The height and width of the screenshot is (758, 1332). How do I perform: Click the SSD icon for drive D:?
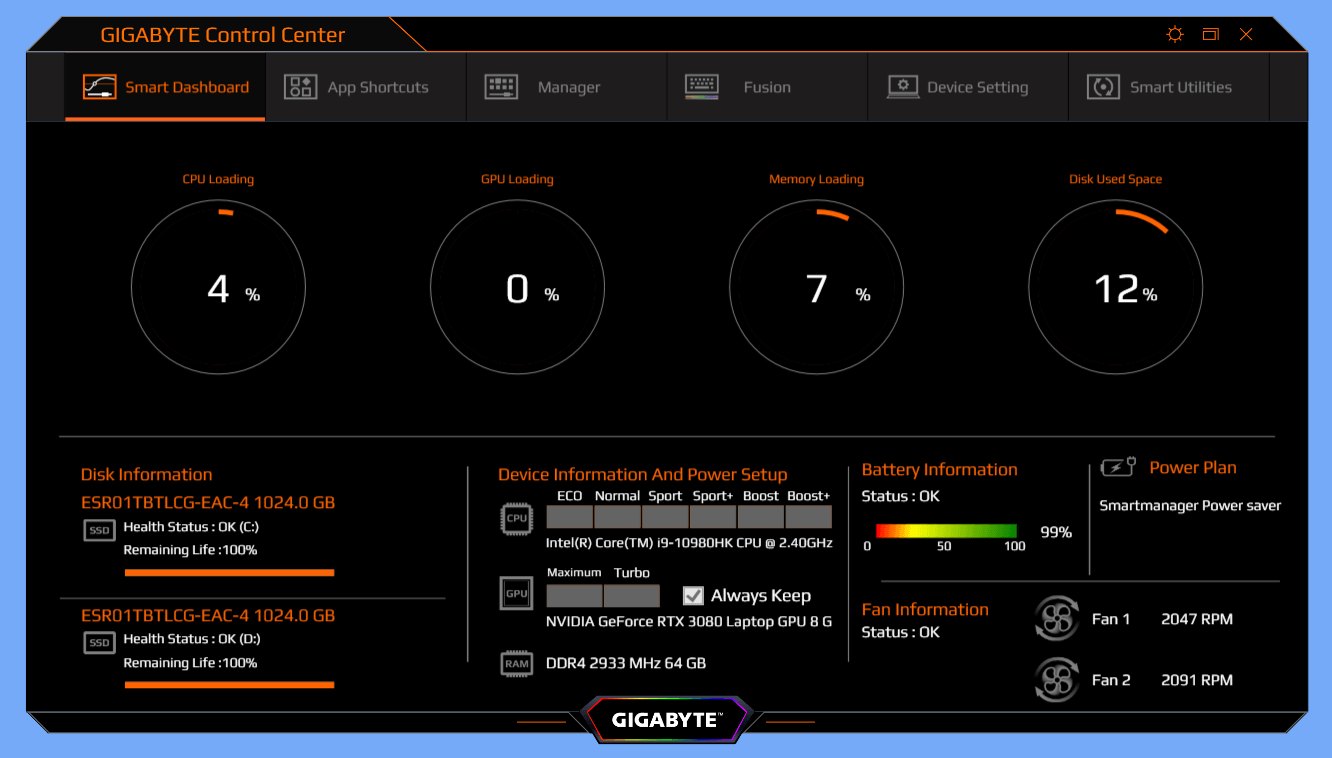click(100, 643)
